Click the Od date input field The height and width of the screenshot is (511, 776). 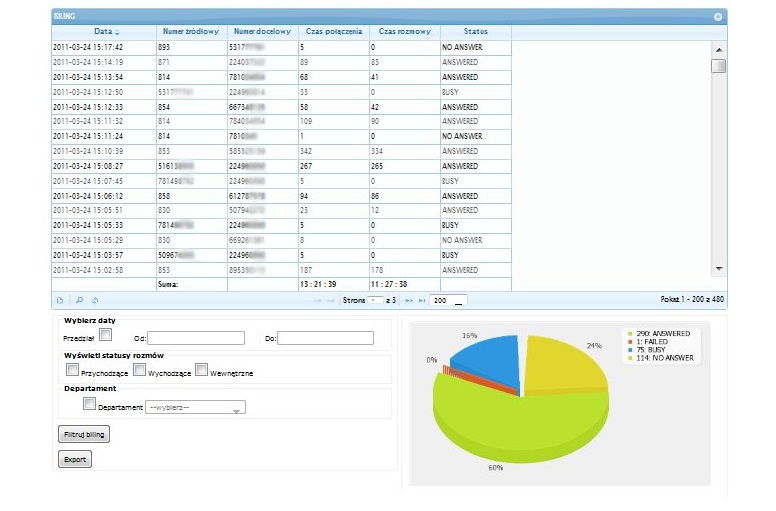pyautogui.click(x=196, y=338)
